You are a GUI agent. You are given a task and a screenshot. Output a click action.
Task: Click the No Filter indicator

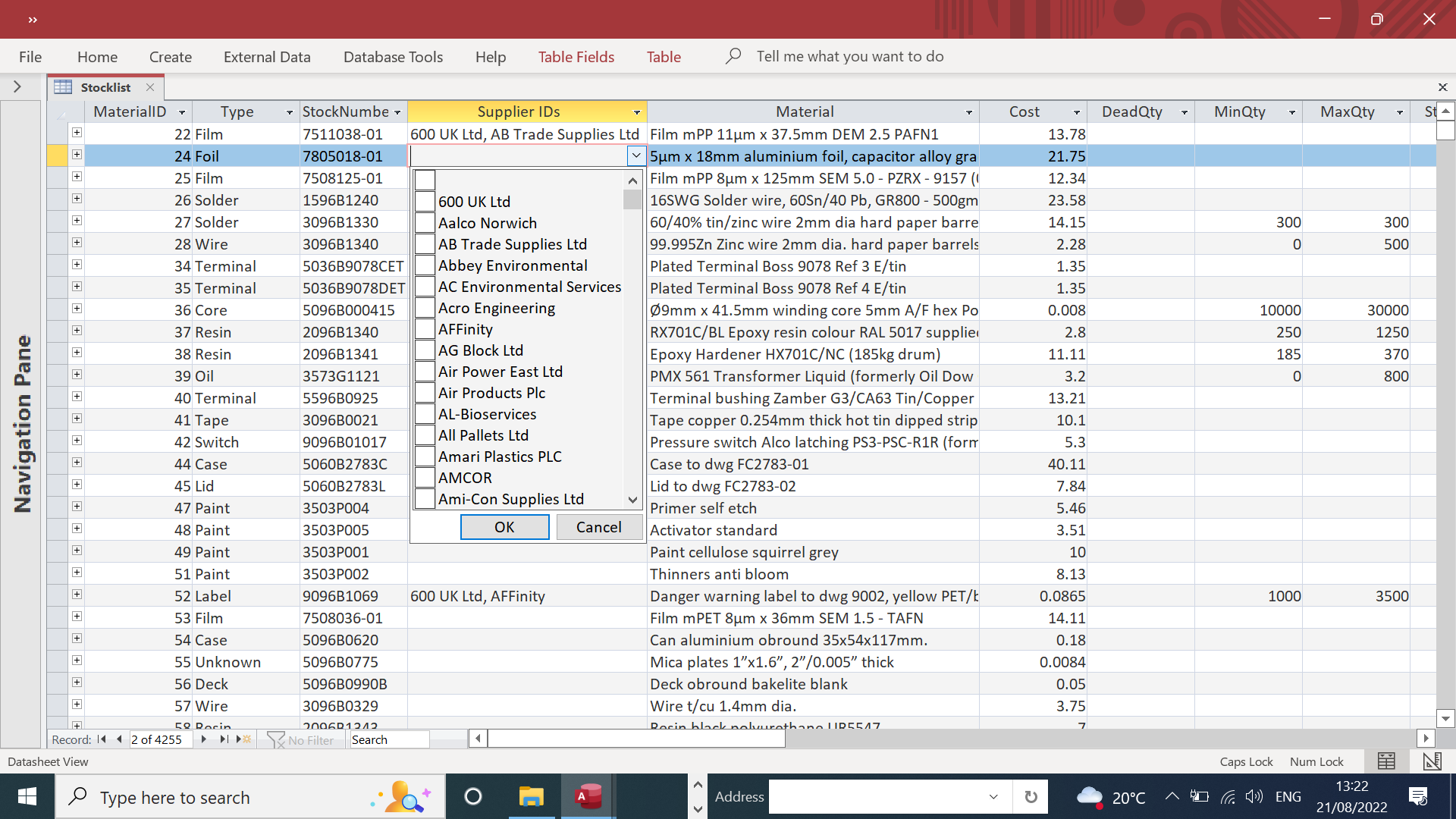[300, 739]
